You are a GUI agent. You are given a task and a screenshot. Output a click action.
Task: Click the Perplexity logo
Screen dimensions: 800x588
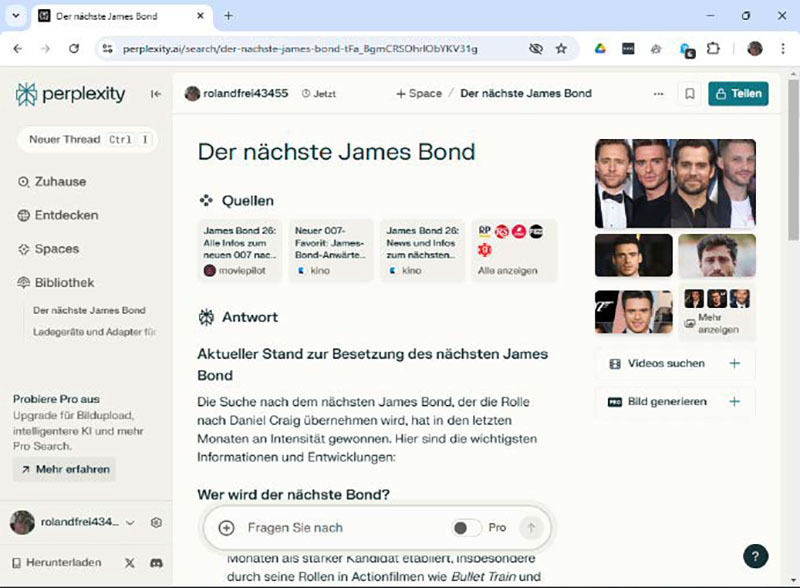click(69, 94)
